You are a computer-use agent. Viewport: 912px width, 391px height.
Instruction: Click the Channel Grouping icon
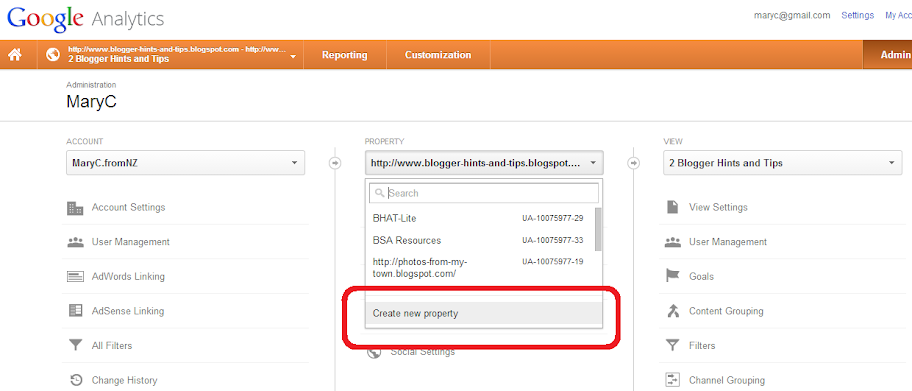point(672,381)
